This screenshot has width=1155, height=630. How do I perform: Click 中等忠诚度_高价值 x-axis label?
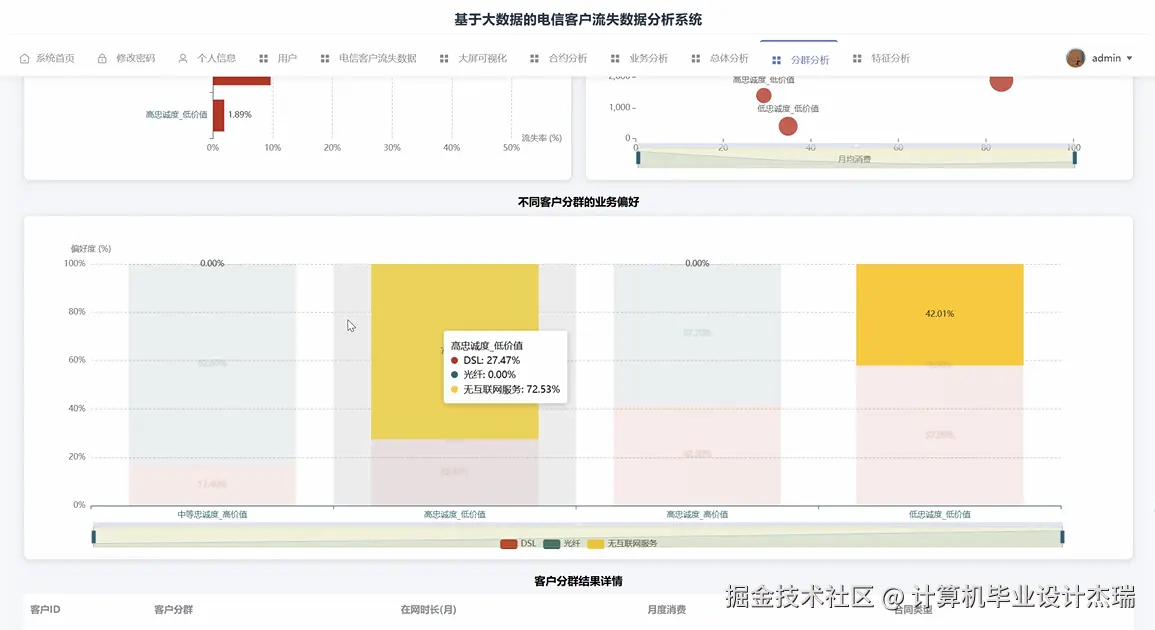[x=212, y=514]
